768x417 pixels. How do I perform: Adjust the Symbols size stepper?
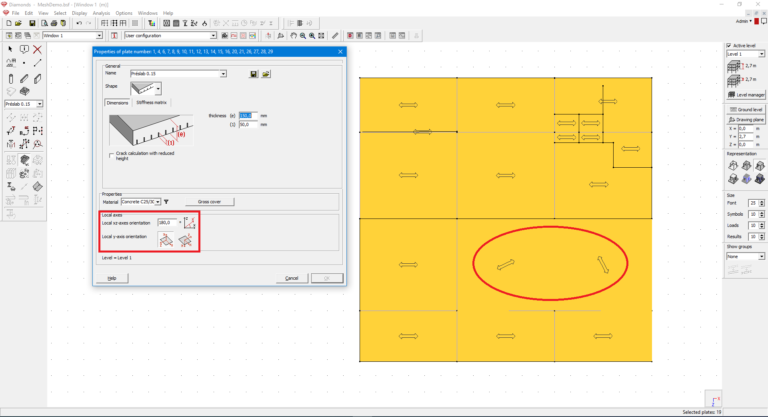coord(762,214)
